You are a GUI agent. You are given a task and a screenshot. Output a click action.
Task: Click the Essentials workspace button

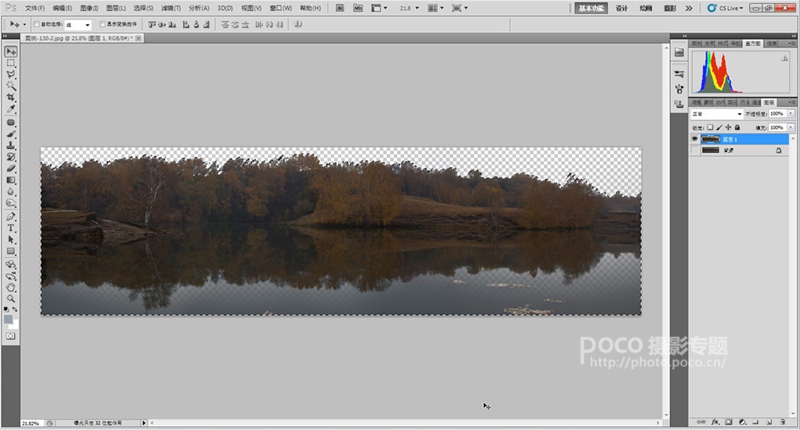pyautogui.click(x=591, y=8)
